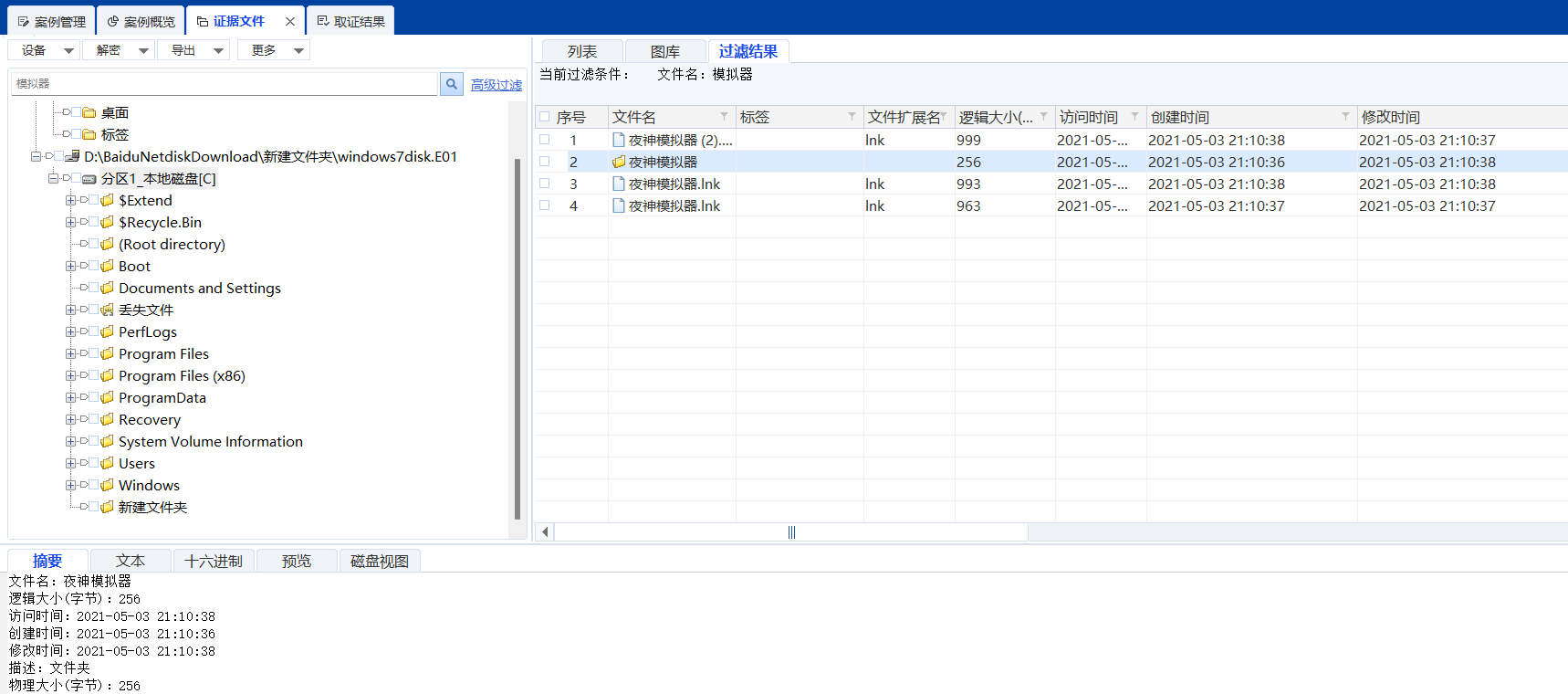1568x694 pixels.
Task: Switch to the 案例概览 tab
Action: [141, 21]
